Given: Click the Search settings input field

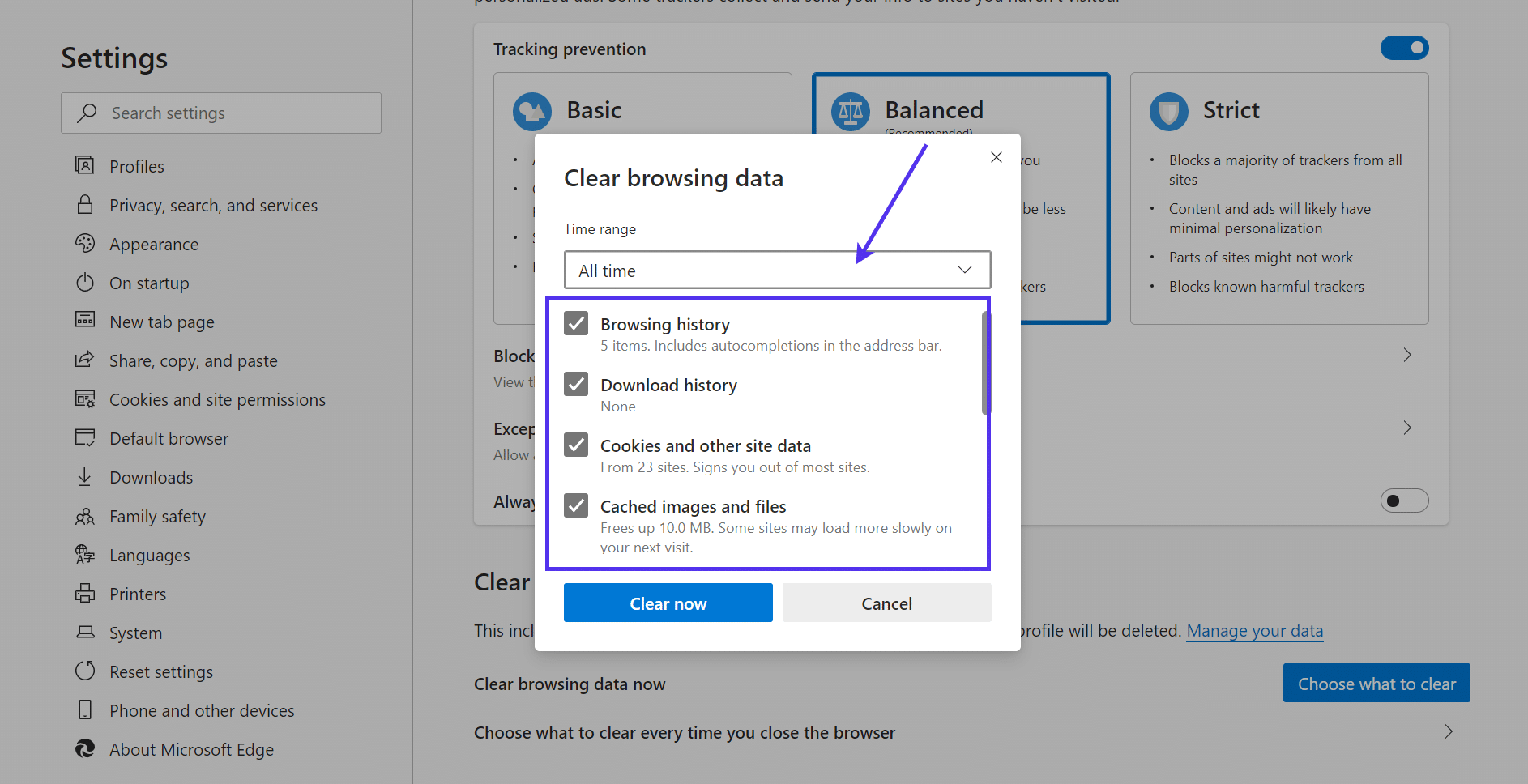Looking at the screenshot, I should pyautogui.click(x=220, y=113).
